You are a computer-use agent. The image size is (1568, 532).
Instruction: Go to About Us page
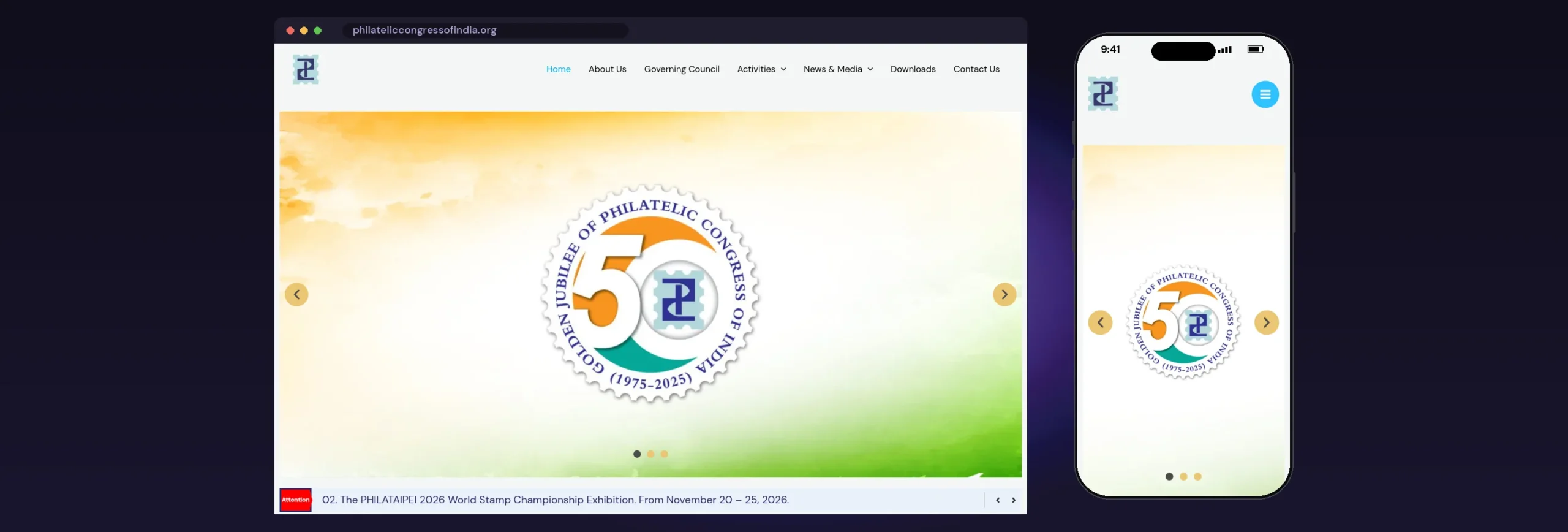[x=607, y=69]
